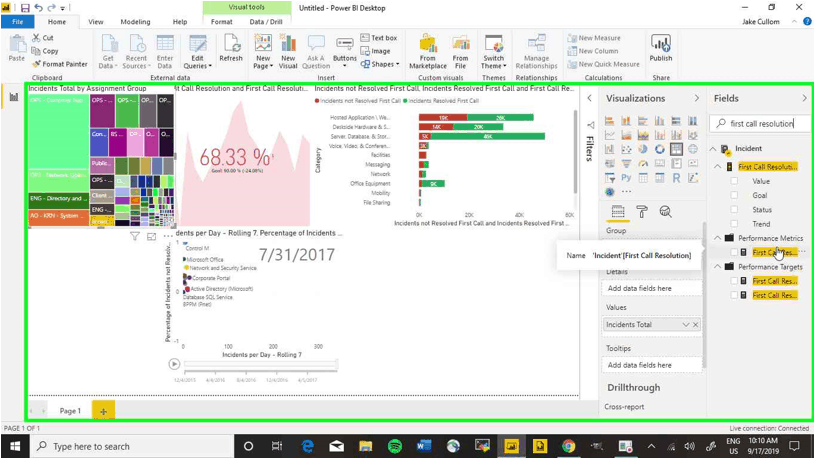Image resolution: width=816 pixels, height=459 pixels.
Task: Select the Clustered bar chart visual
Action: (x=643, y=121)
